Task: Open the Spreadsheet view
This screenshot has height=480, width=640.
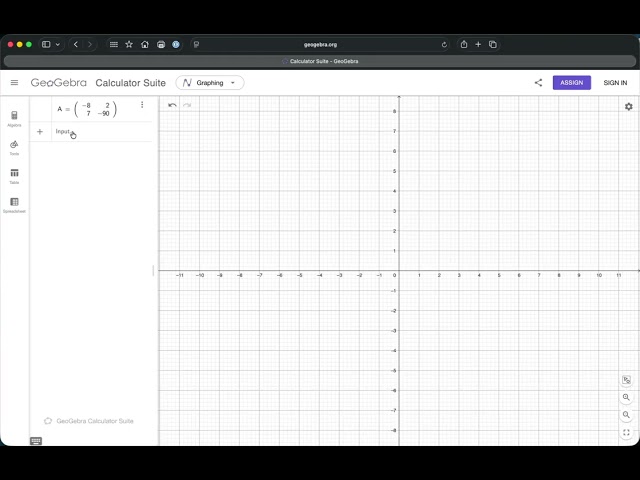Action: tap(14, 205)
